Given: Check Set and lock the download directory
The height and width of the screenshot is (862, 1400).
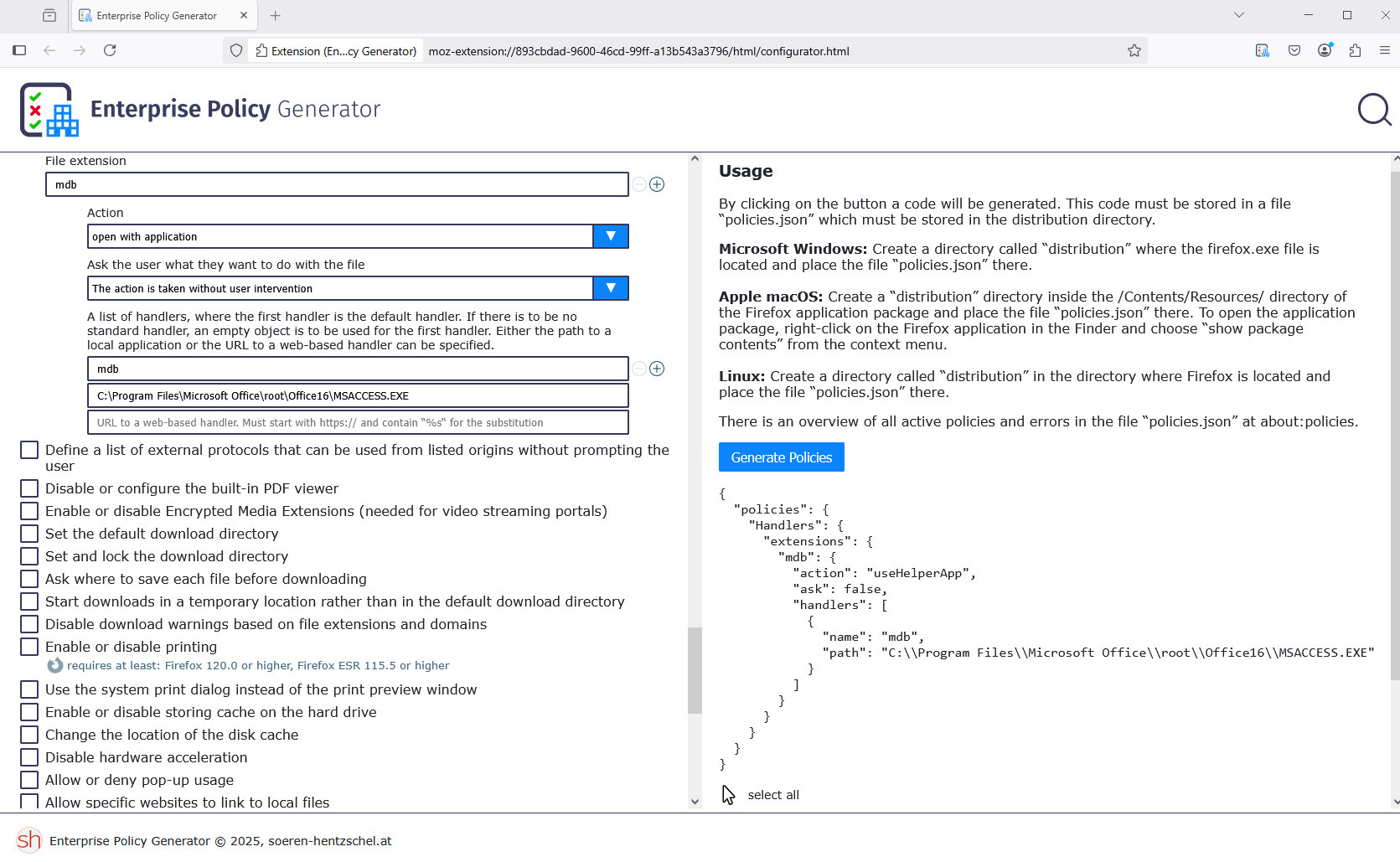Looking at the screenshot, I should coord(29,556).
